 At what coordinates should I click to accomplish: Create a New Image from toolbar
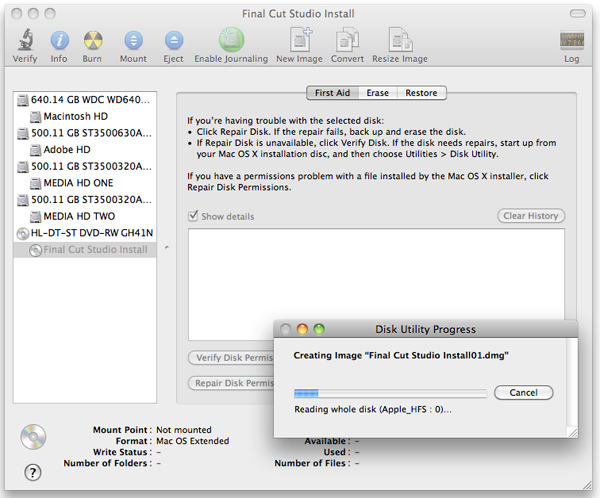300,39
